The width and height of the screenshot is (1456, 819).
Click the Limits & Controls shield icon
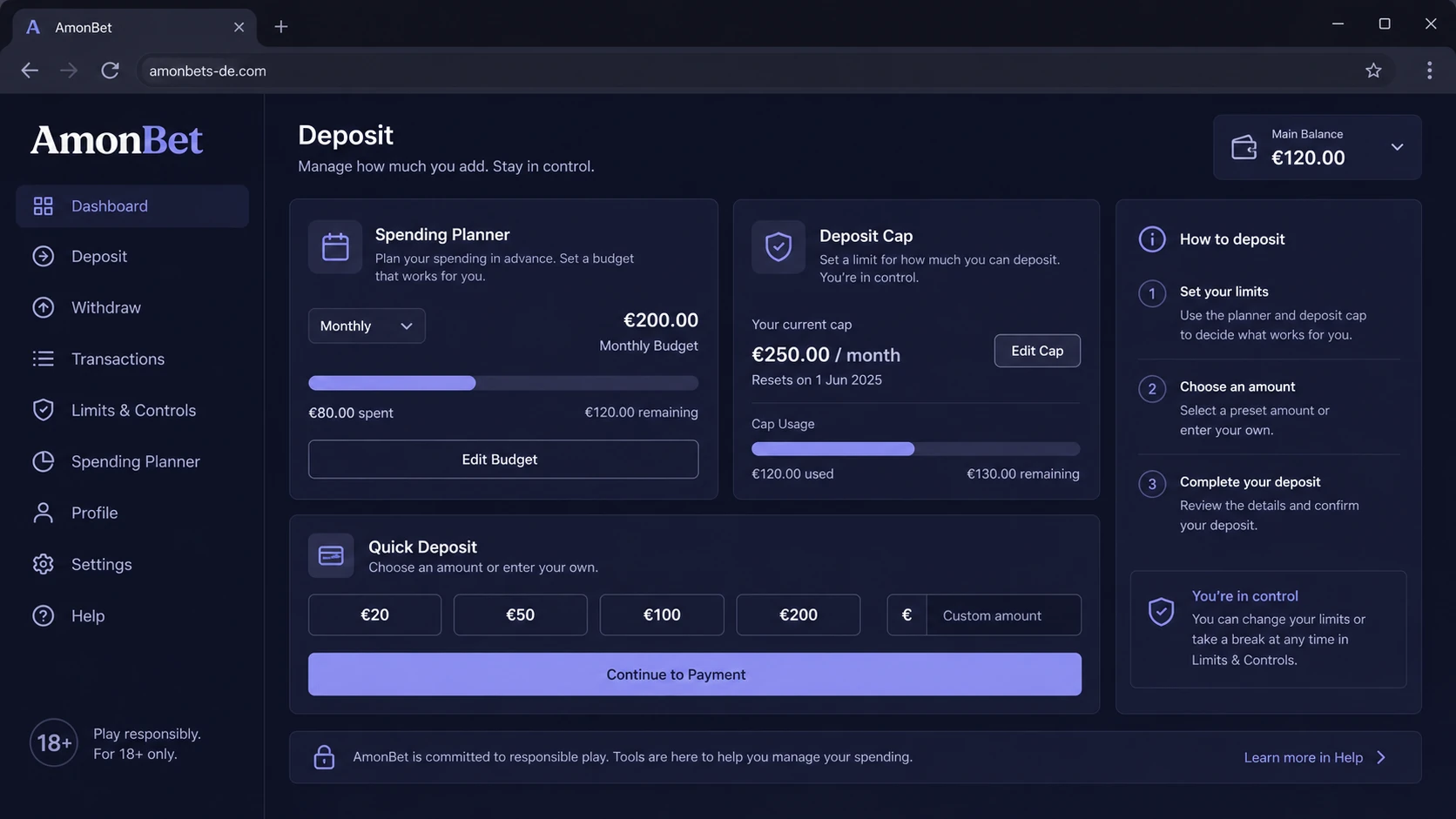click(43, 410)
